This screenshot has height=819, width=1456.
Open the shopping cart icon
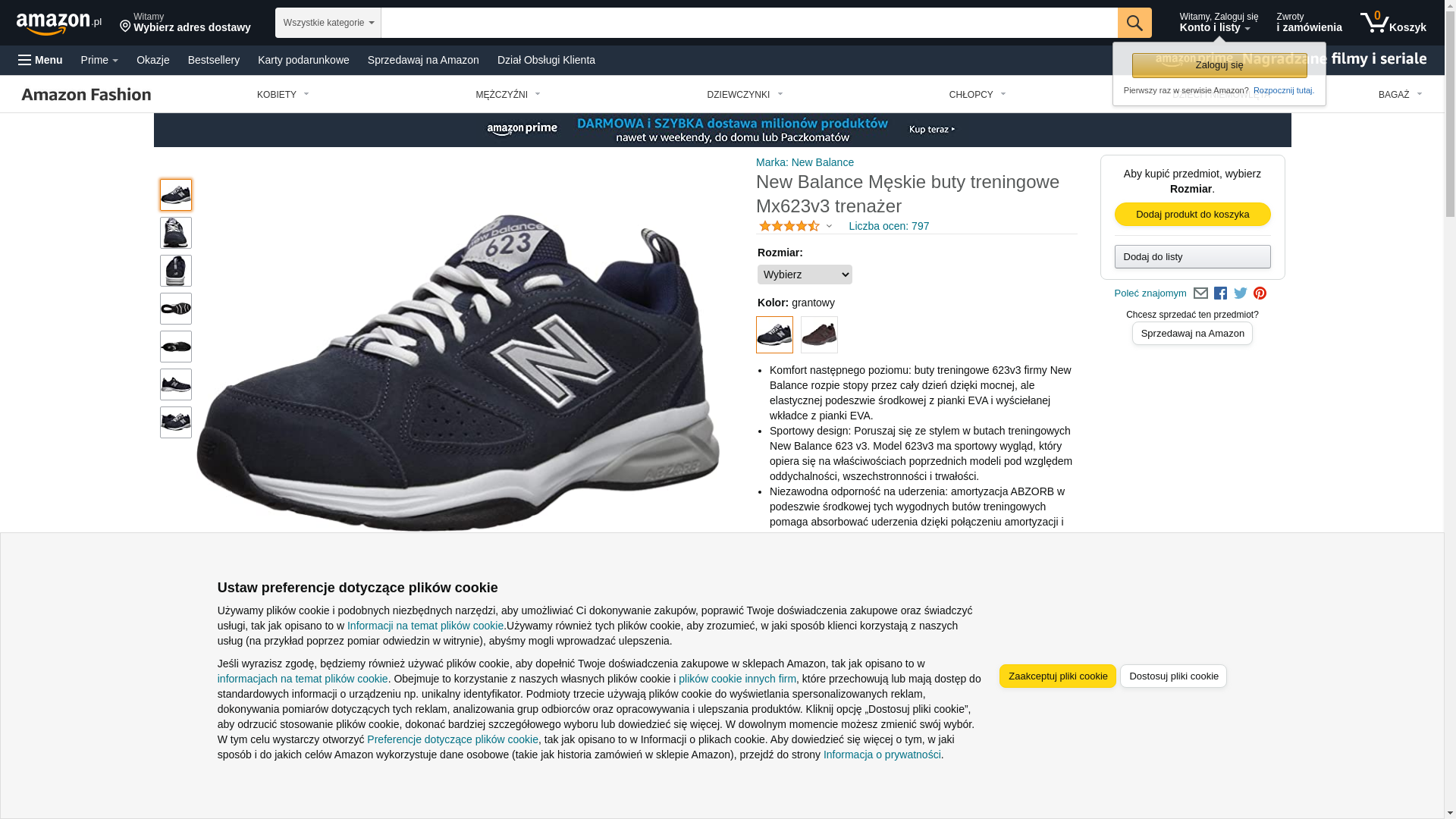pos(1393,23)
